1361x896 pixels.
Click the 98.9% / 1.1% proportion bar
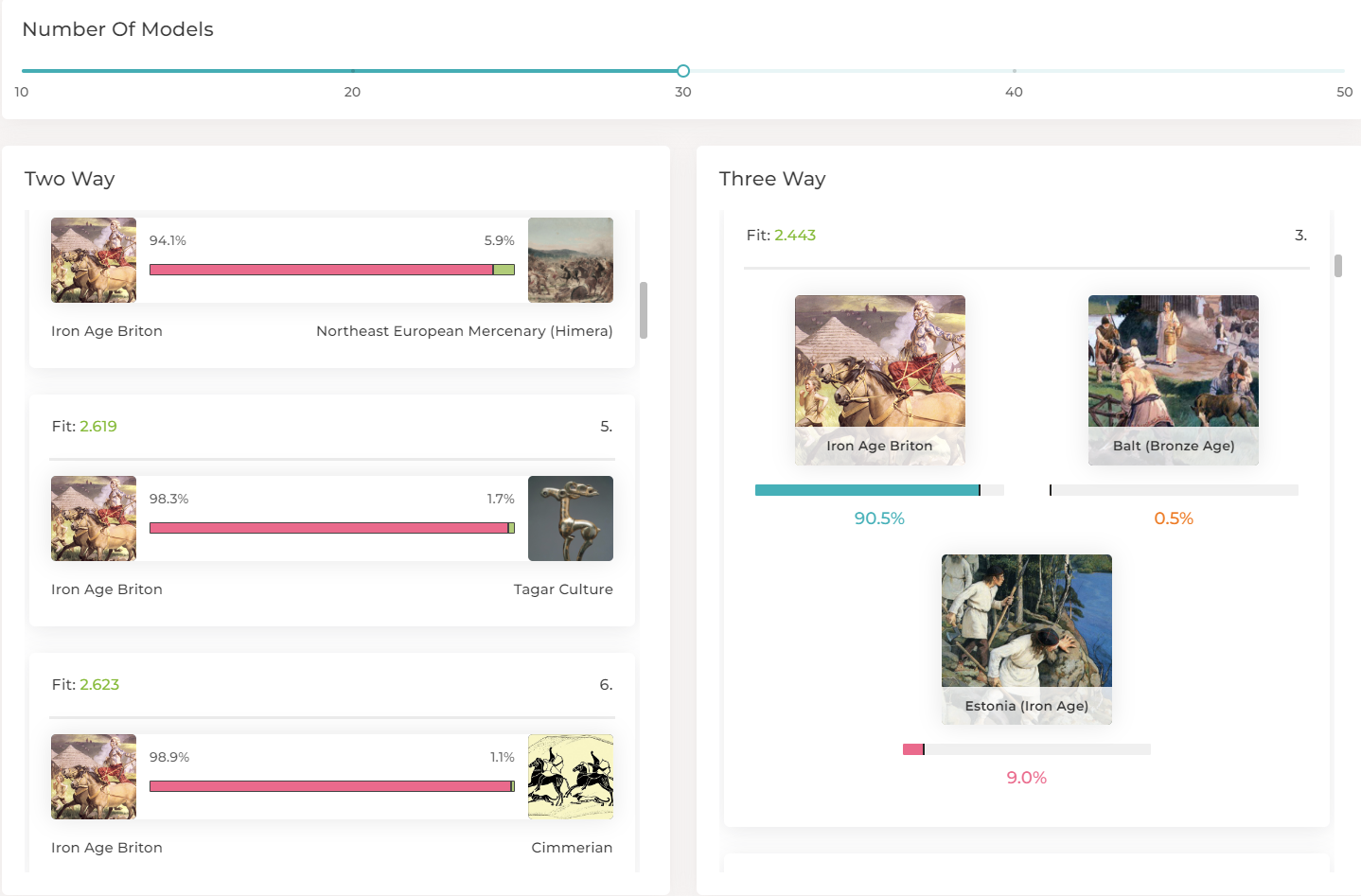pyautogui.click(x=332, y=786)
